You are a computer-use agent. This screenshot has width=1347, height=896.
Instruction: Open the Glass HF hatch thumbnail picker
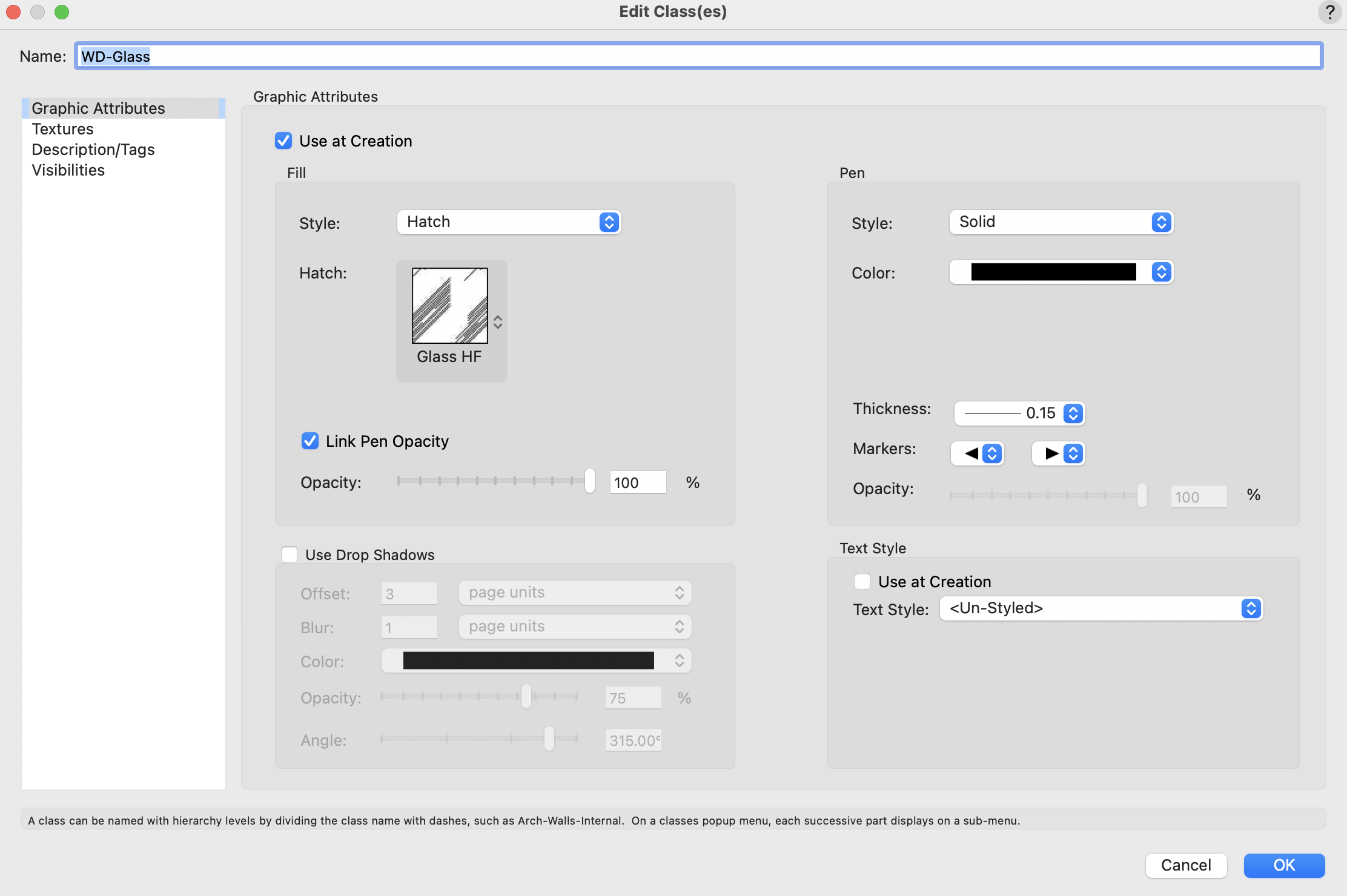[449, 306]
